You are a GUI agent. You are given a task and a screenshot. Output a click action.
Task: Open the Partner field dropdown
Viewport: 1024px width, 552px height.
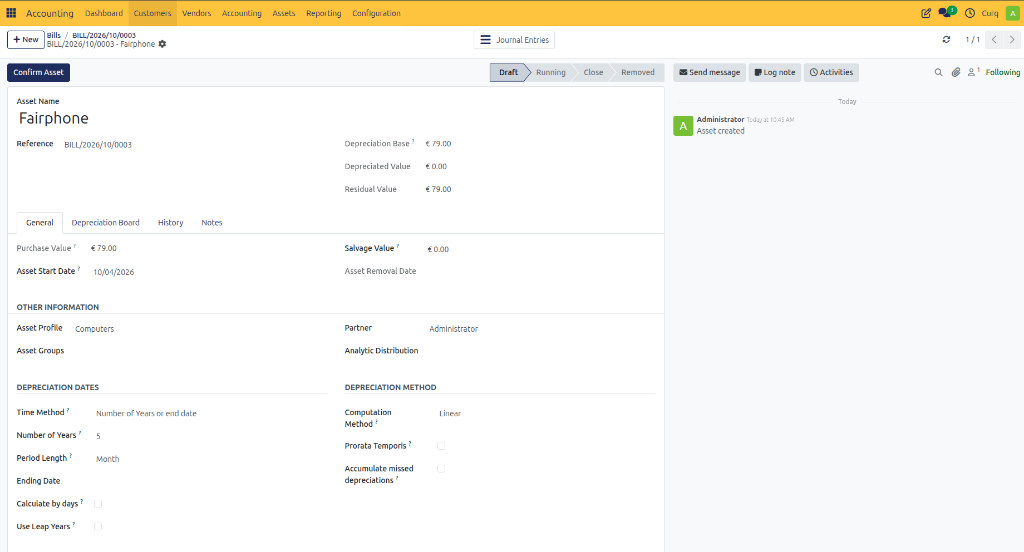[x=541, y=329]
